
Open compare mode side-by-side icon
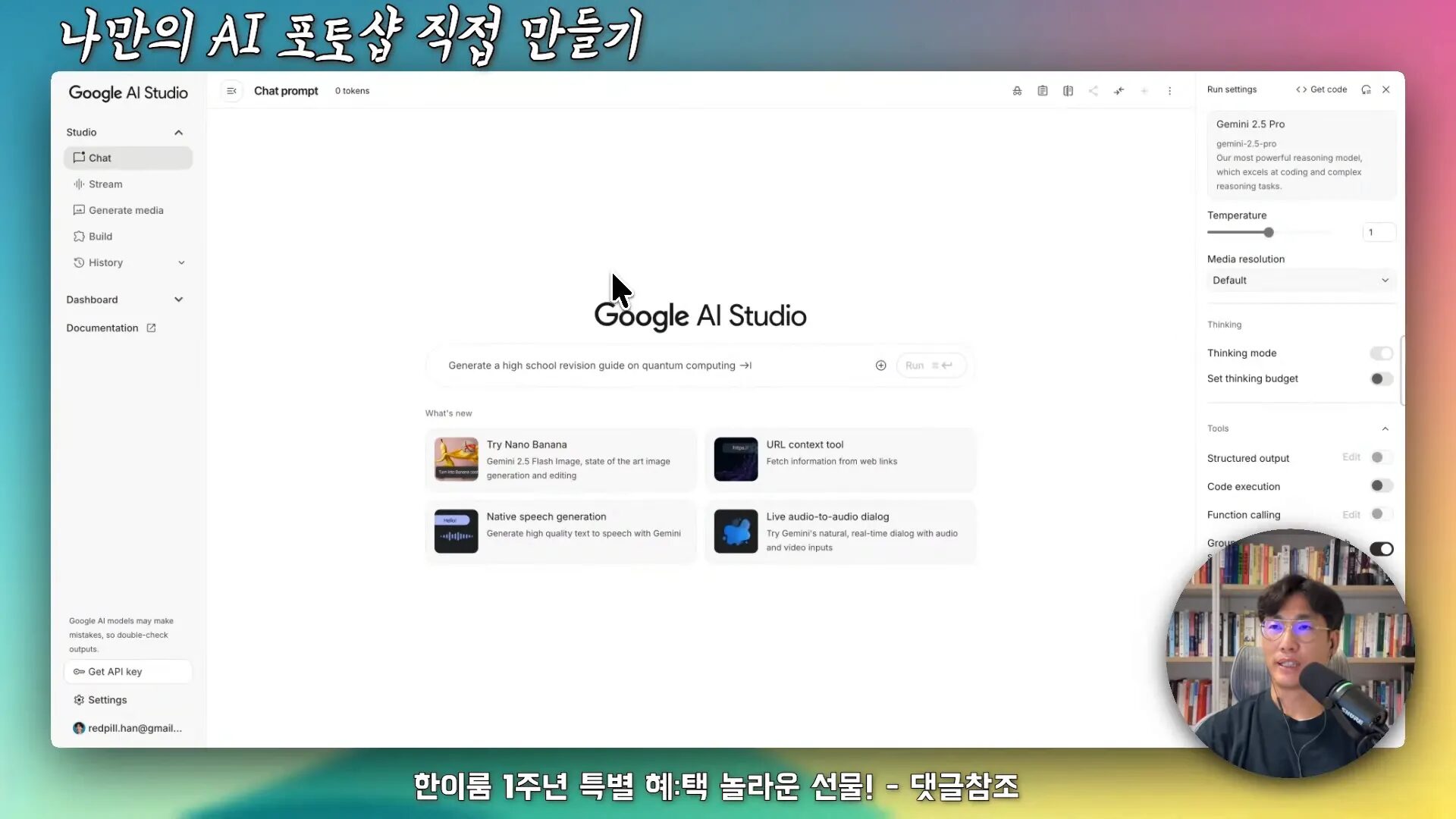click(1068, 91)
